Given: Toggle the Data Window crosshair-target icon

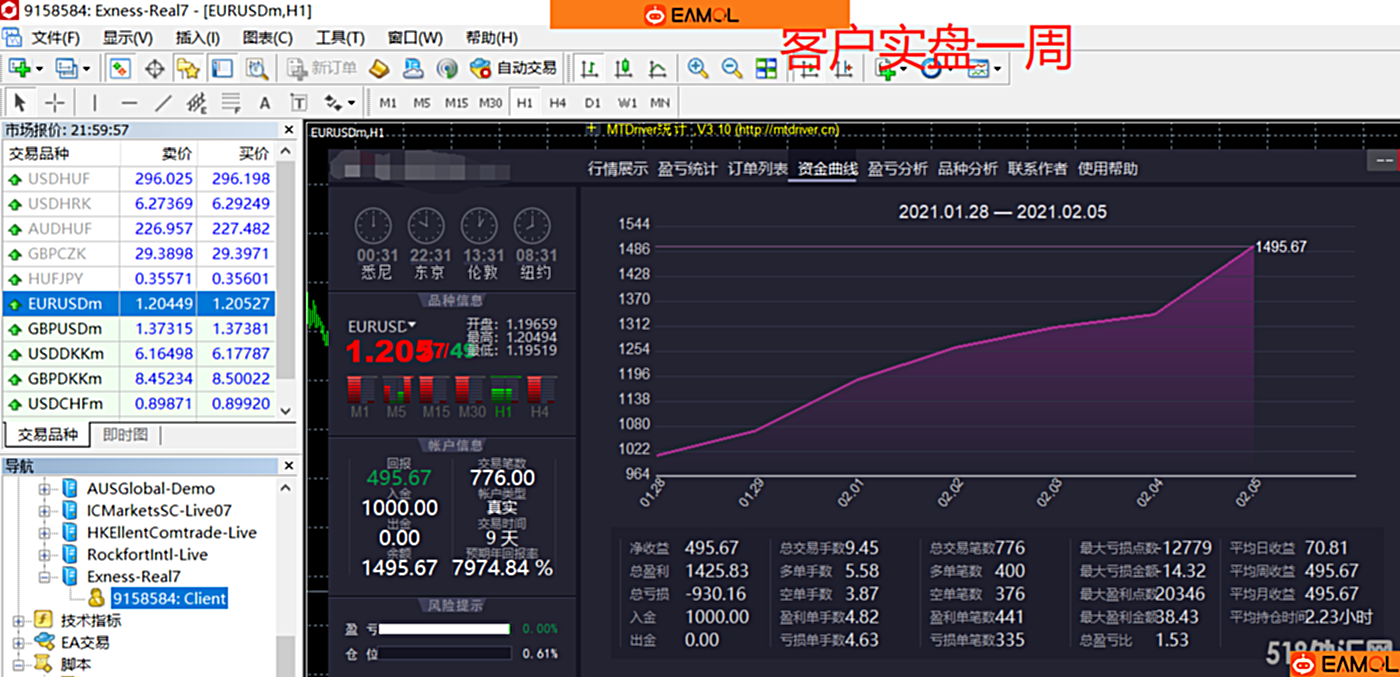Looking at the screenshot, I should pos(155,68).
